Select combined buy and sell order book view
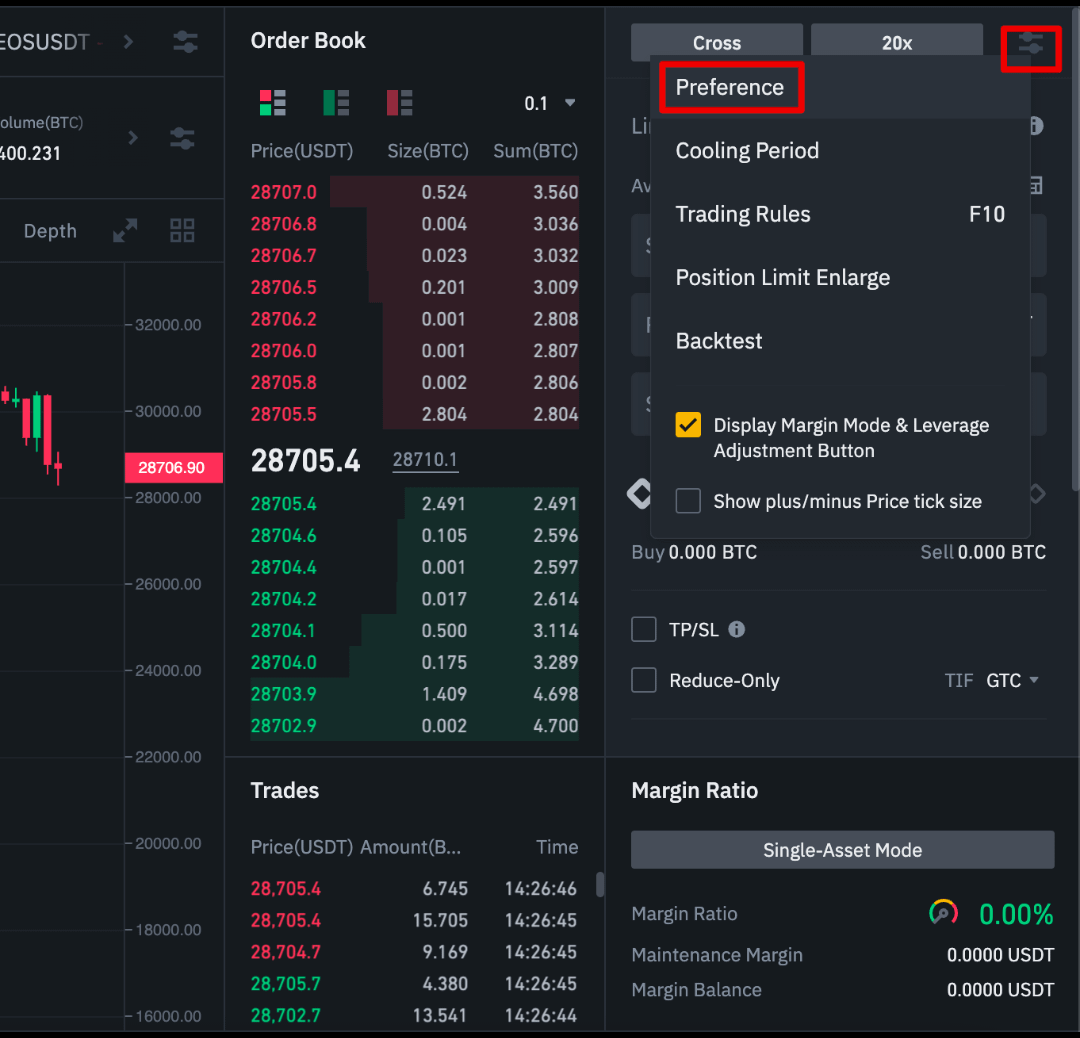This screenshot has width=1080, height=1038. tap(273, 102)
